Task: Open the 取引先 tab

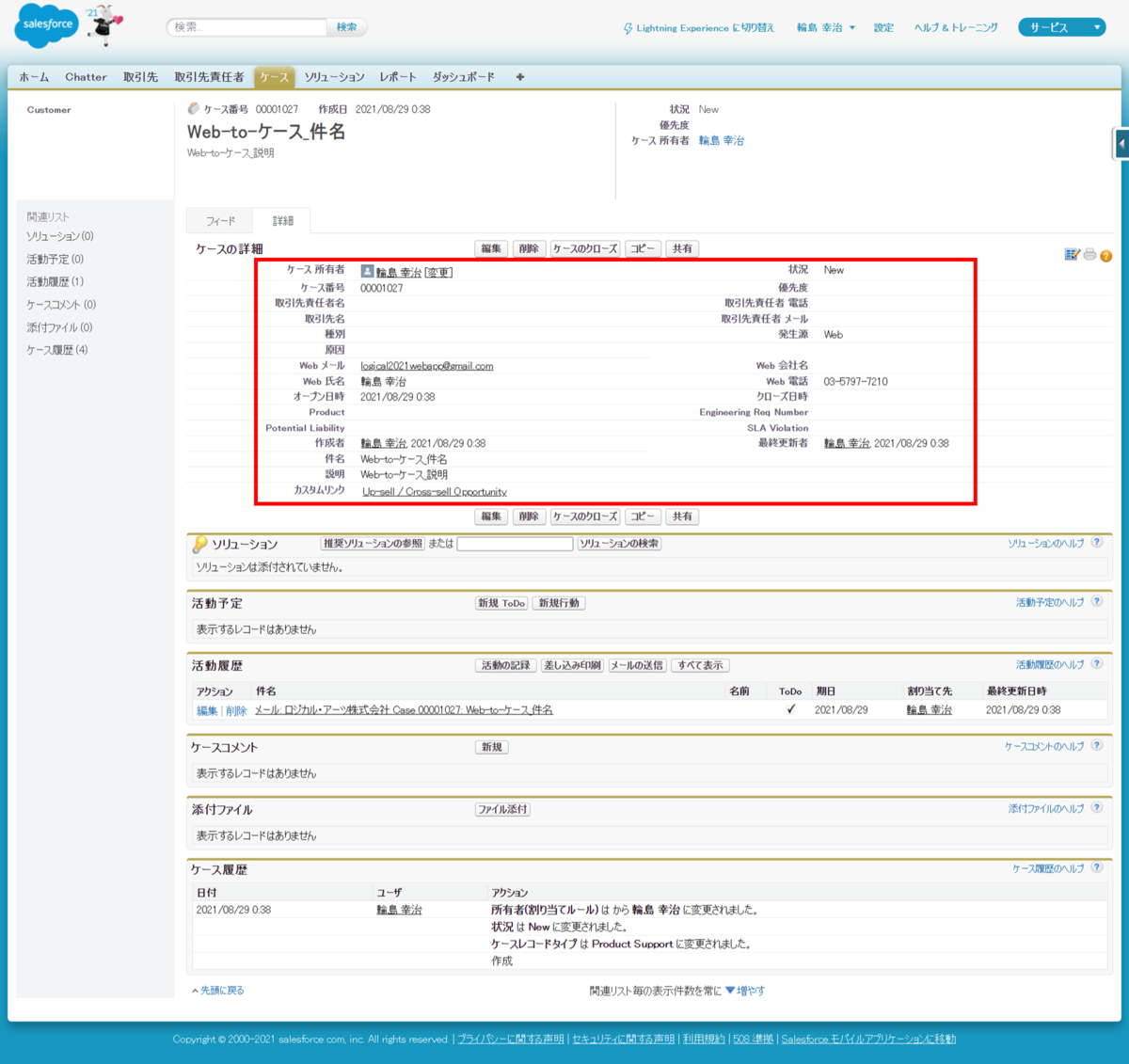Action: click(x=140, y=77)
